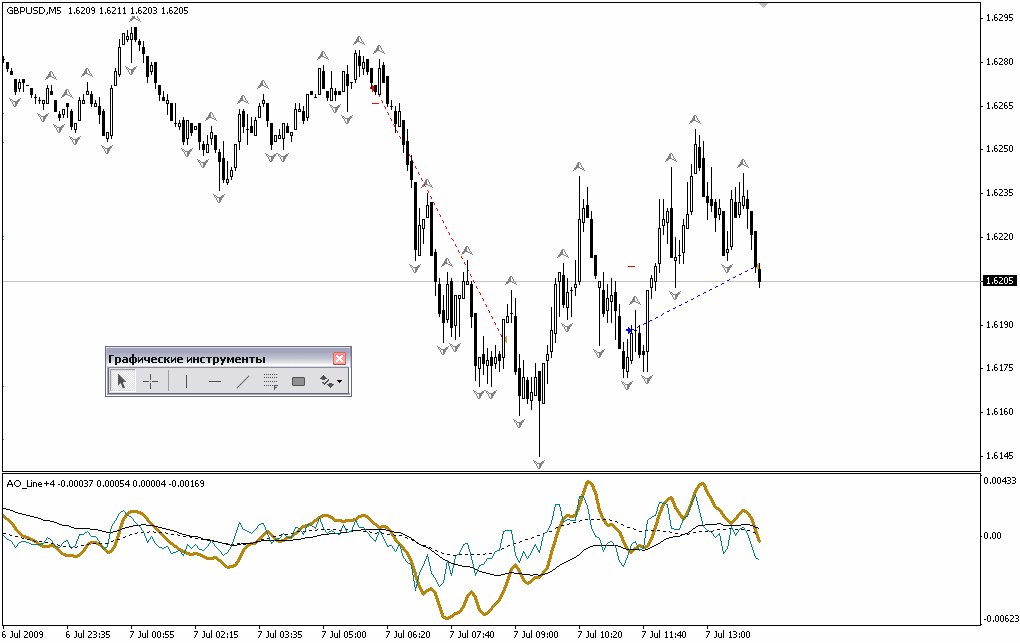Click the AO_Line+4 indicator label
Screen dimensions: 1020x643
[30, 483]
